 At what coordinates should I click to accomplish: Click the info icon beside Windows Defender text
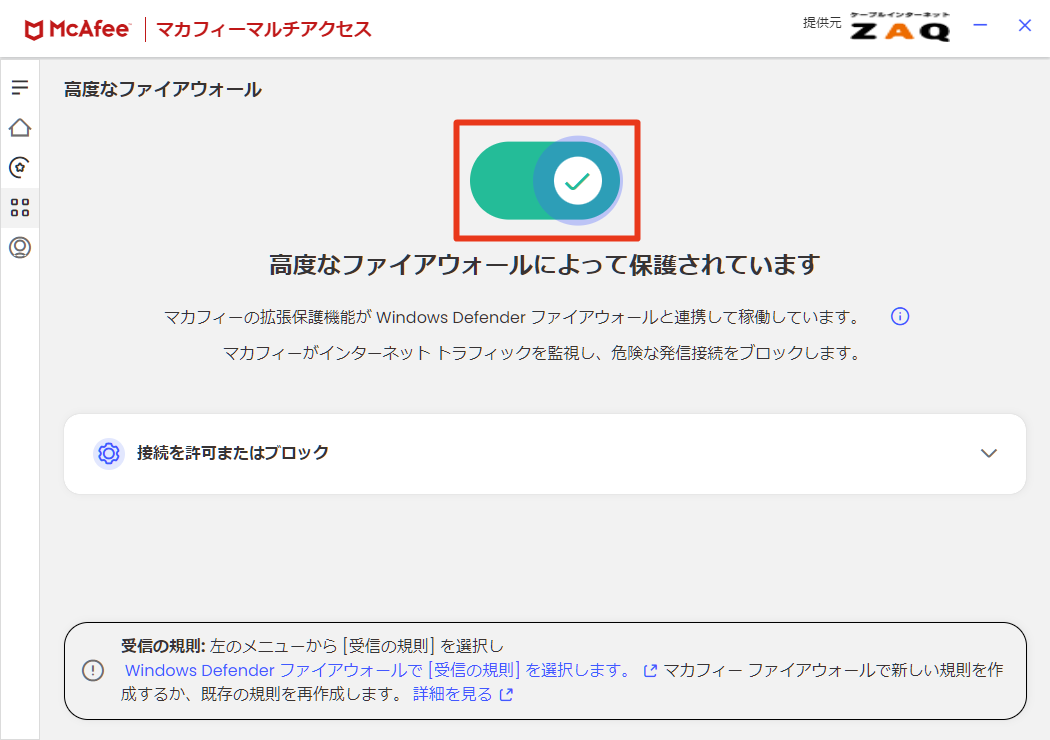pyautogui.click(x=900, y=317)
